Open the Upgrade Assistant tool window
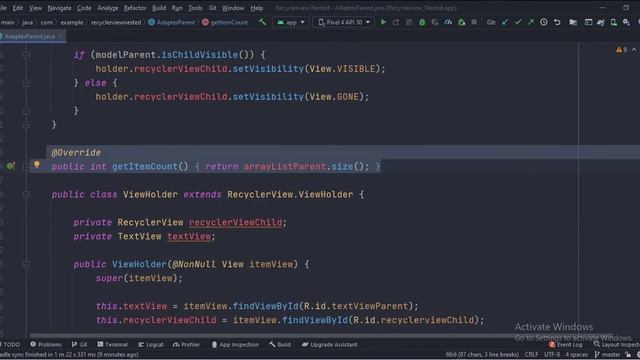The image size is (640, 360). (x=330, y=344)
